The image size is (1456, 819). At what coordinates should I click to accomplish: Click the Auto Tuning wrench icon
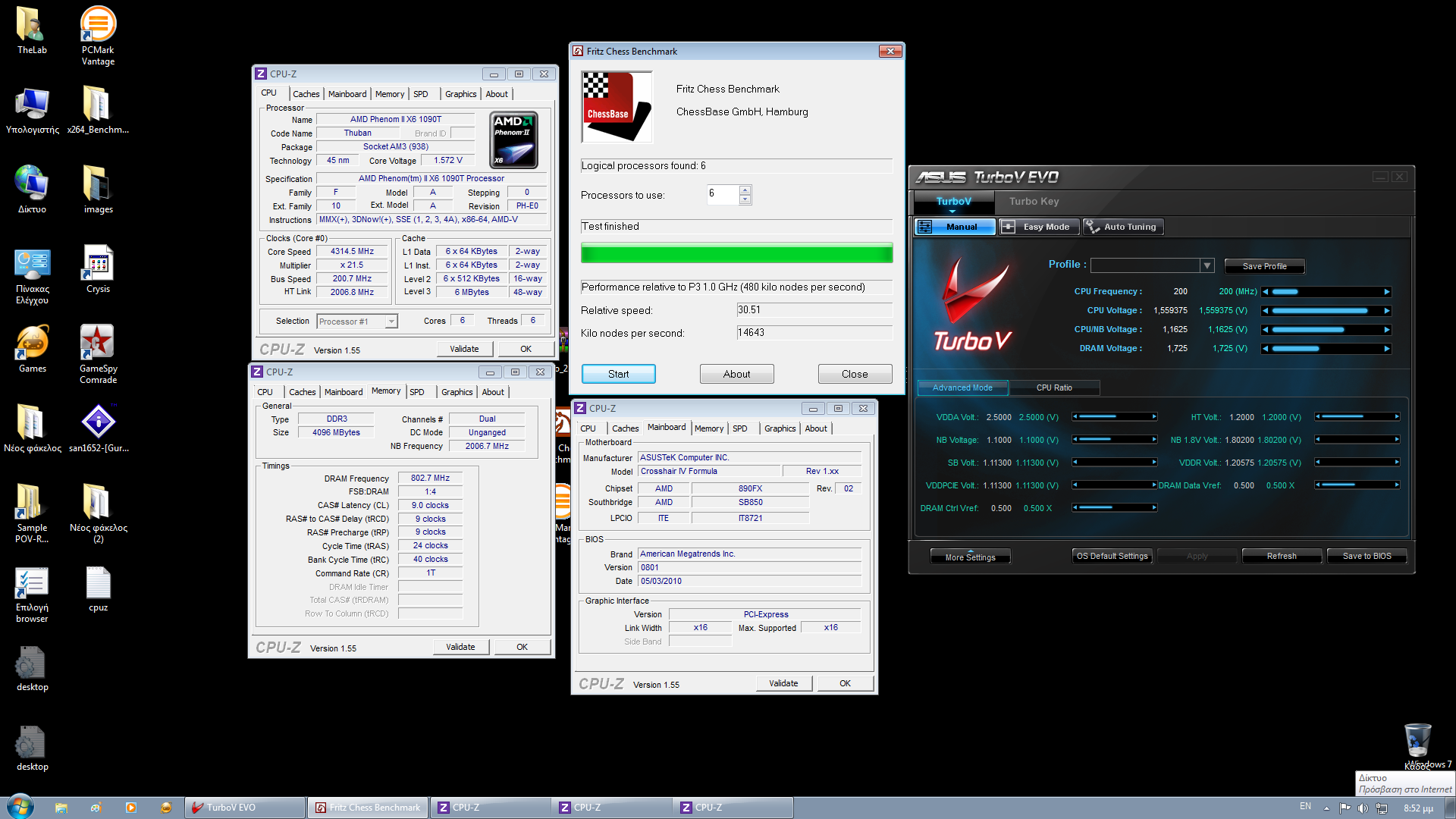[x=1092, y=227]
